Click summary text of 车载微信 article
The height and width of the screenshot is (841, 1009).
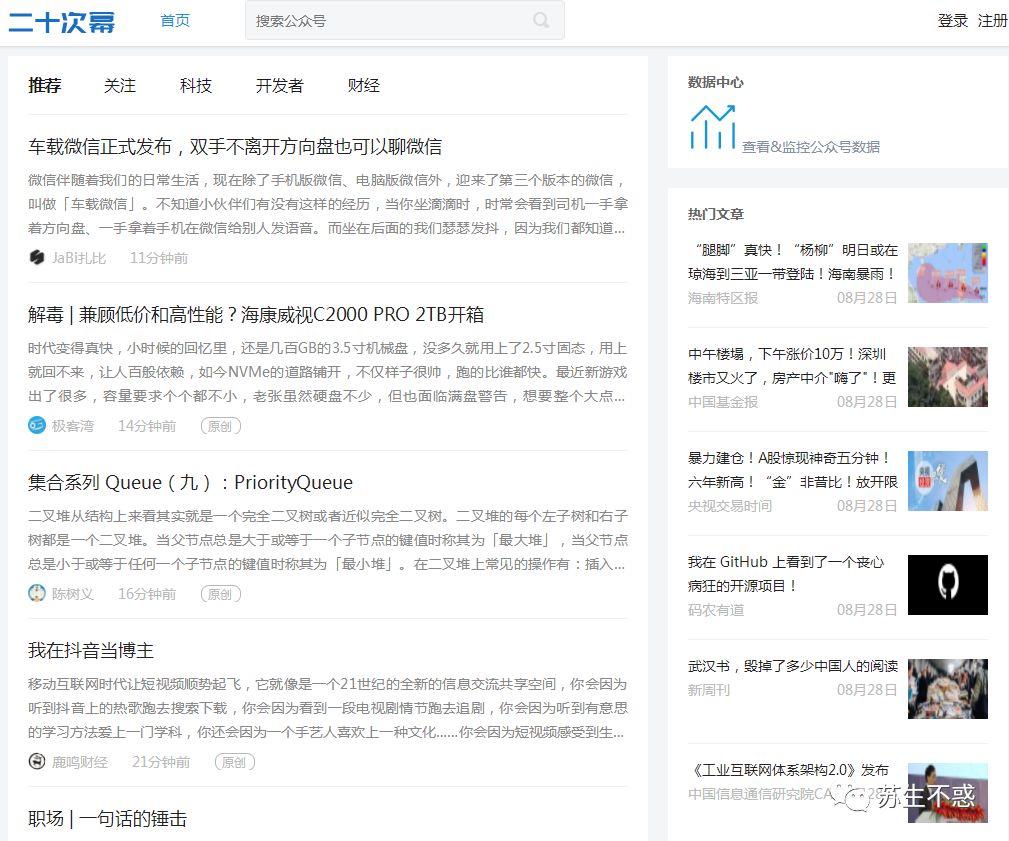coord(328,204)
